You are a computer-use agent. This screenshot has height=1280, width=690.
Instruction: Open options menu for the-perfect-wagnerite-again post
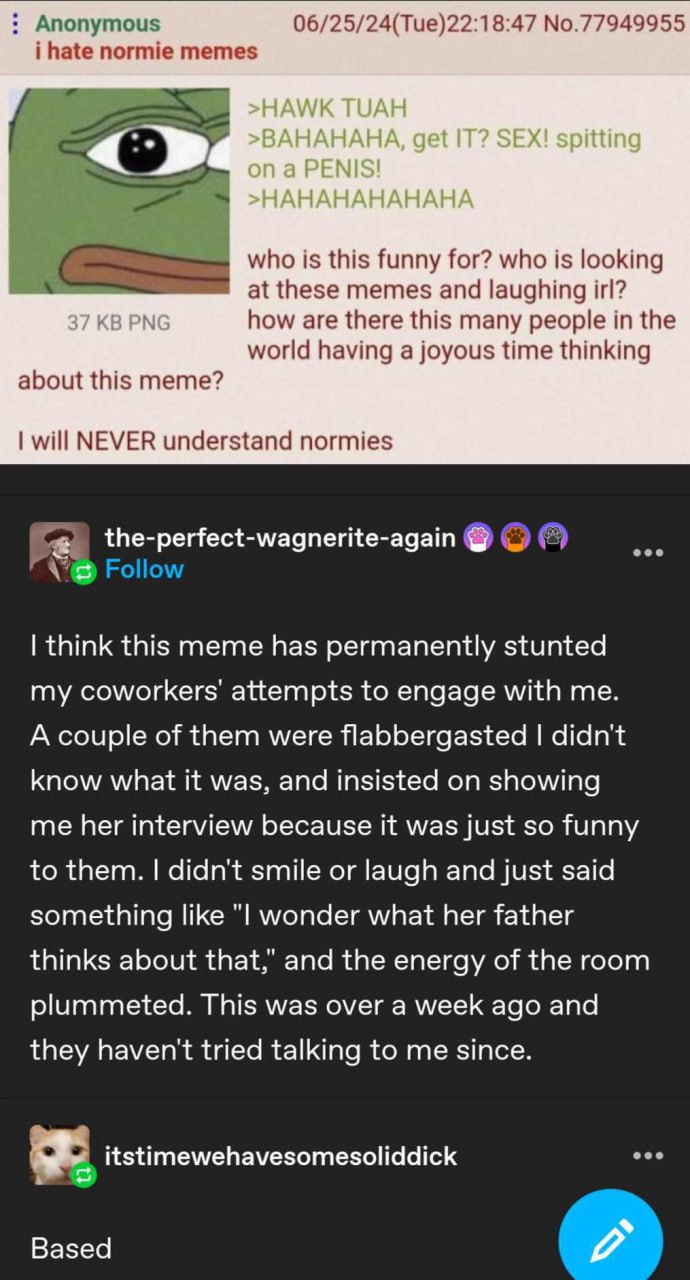pos(647,553)
